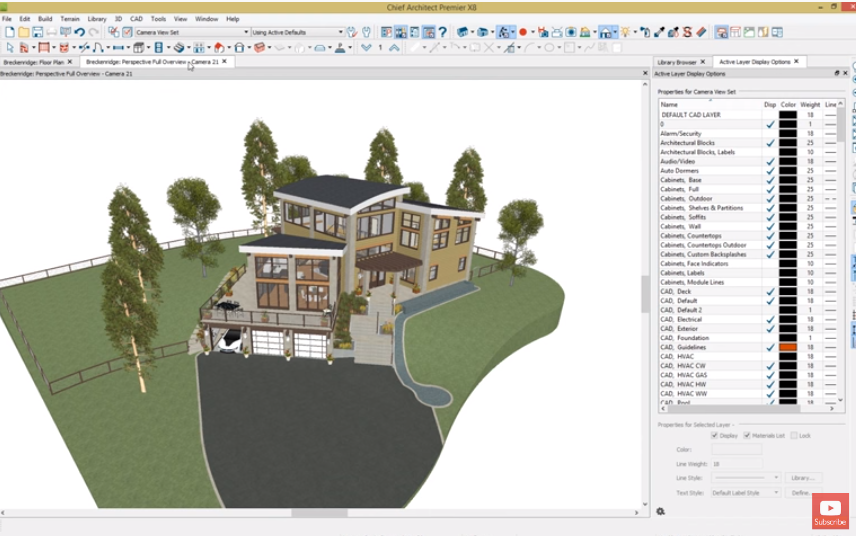The image size is (856, 536).
Task: Click the New file toolbar icon
Action: pos(10,32)
